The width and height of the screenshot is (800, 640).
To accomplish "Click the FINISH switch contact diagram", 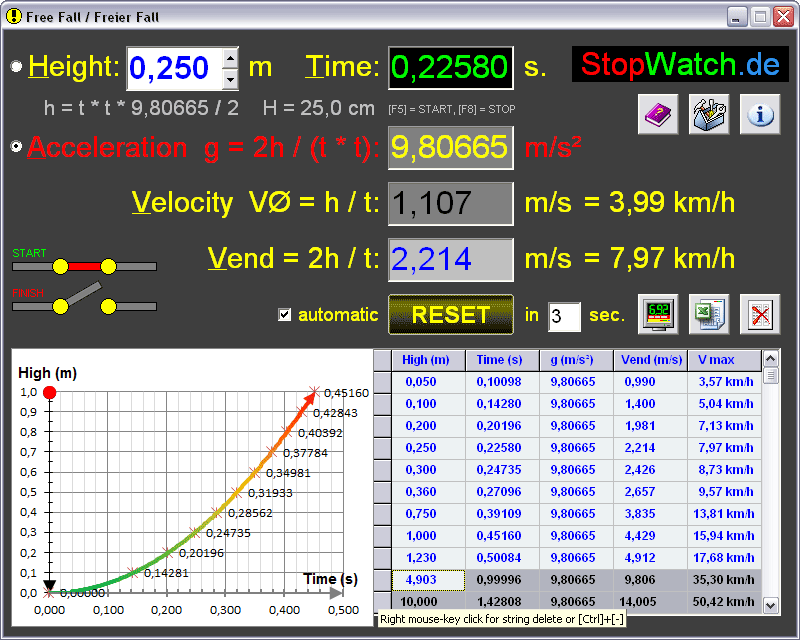I will pos(84,303).
